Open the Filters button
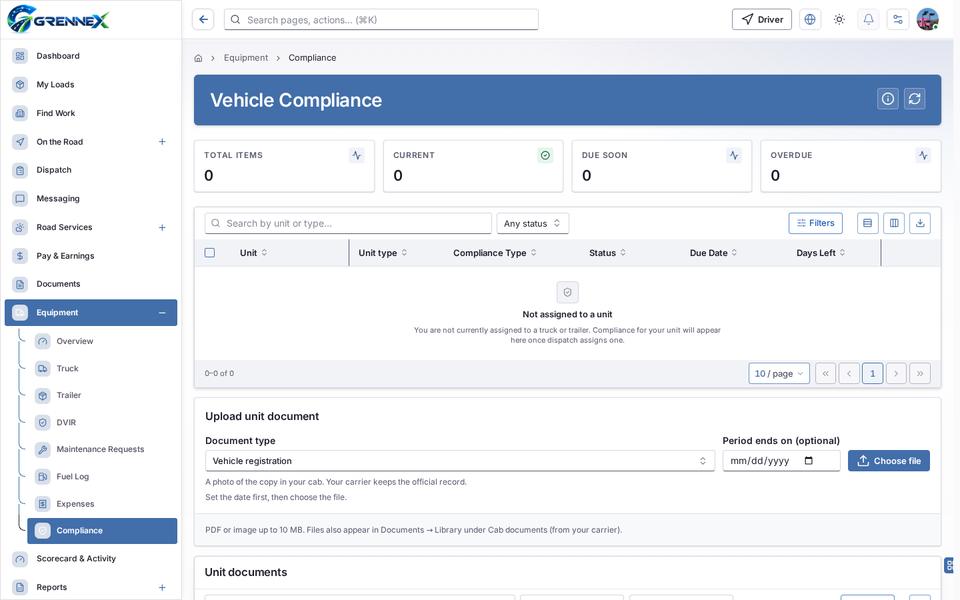The height and width of the screenshot is (600, 960). click(816, 223)
